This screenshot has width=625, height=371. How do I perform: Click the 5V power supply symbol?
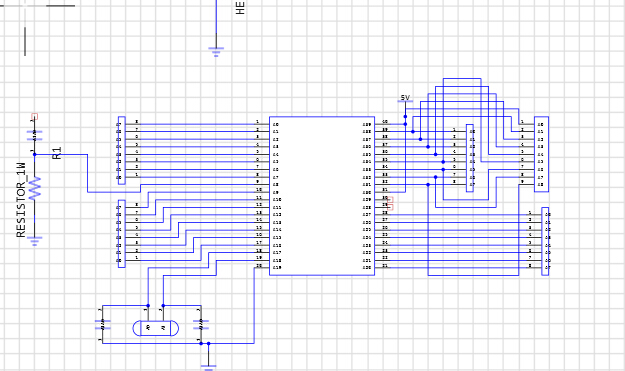point(405,100)
